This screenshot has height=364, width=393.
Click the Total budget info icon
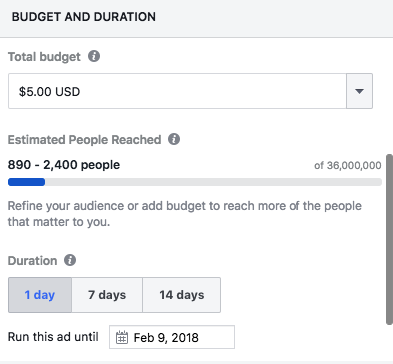(94, 56)
